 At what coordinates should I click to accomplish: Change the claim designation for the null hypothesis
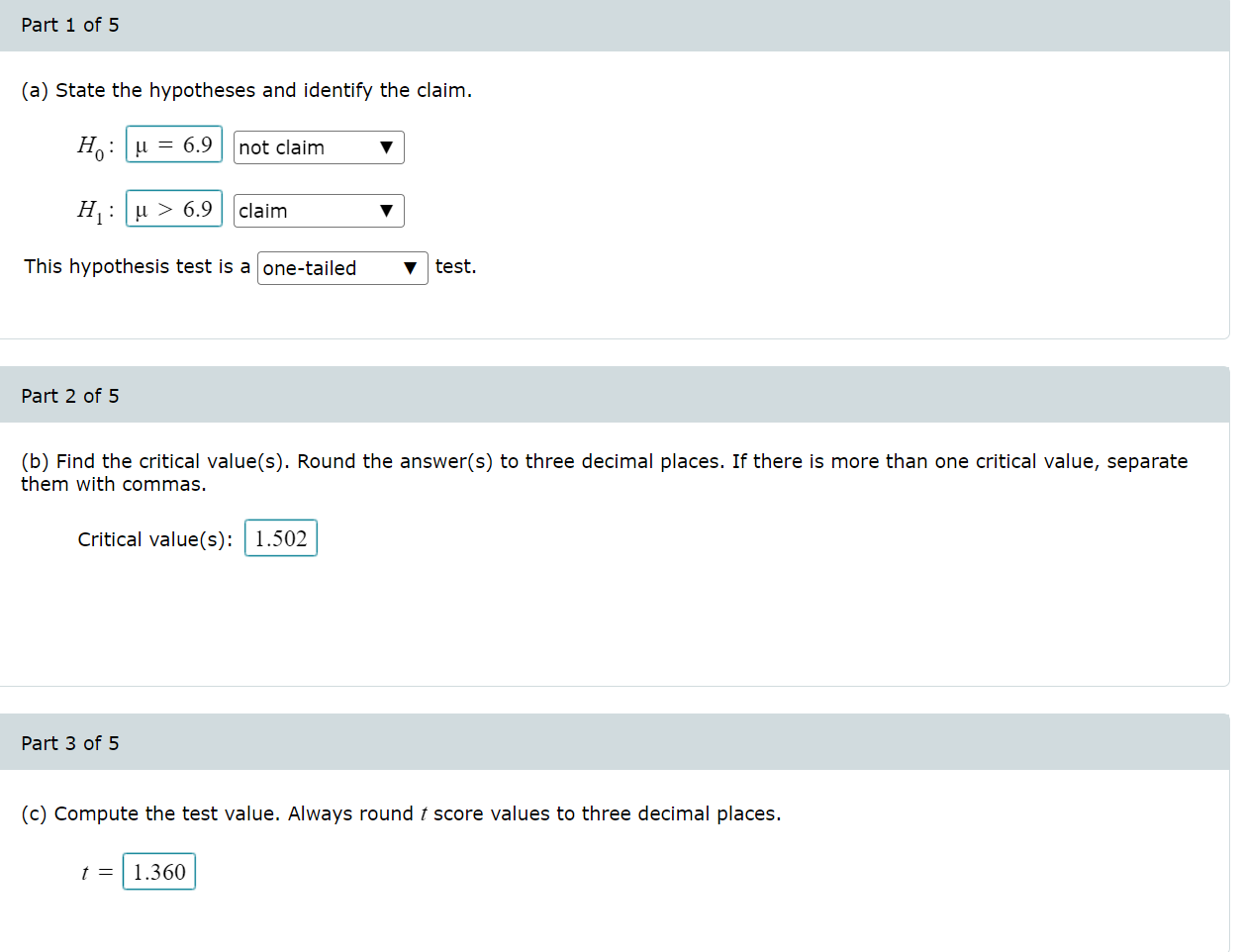[x=317, y=146]
